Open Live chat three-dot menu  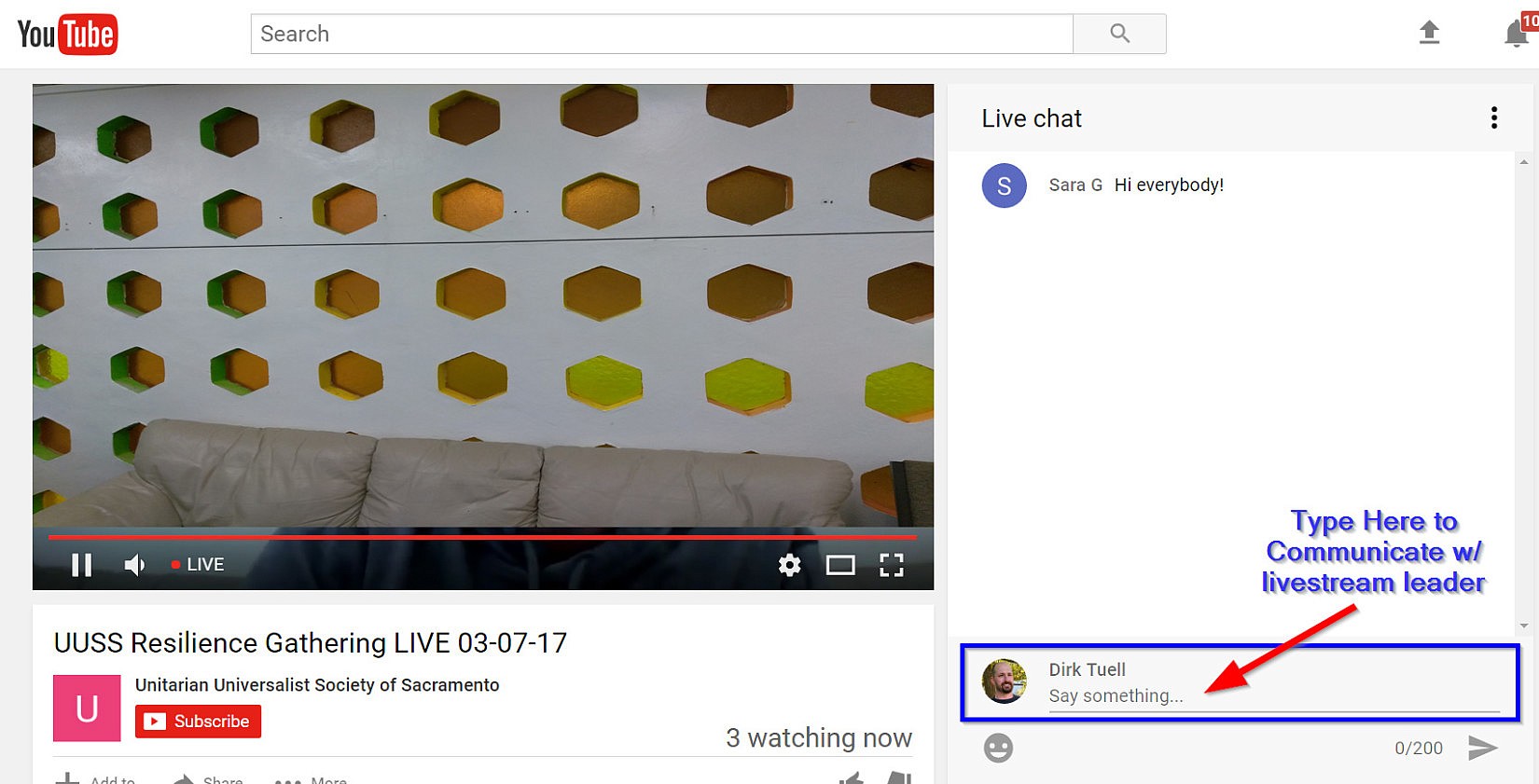coord(1494,117)
